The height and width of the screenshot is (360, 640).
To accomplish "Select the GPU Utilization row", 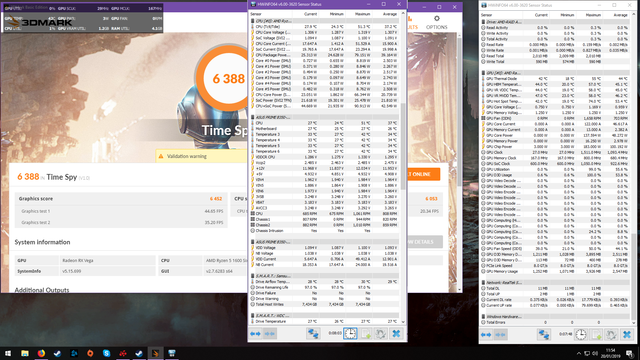I will pos(555,169).
